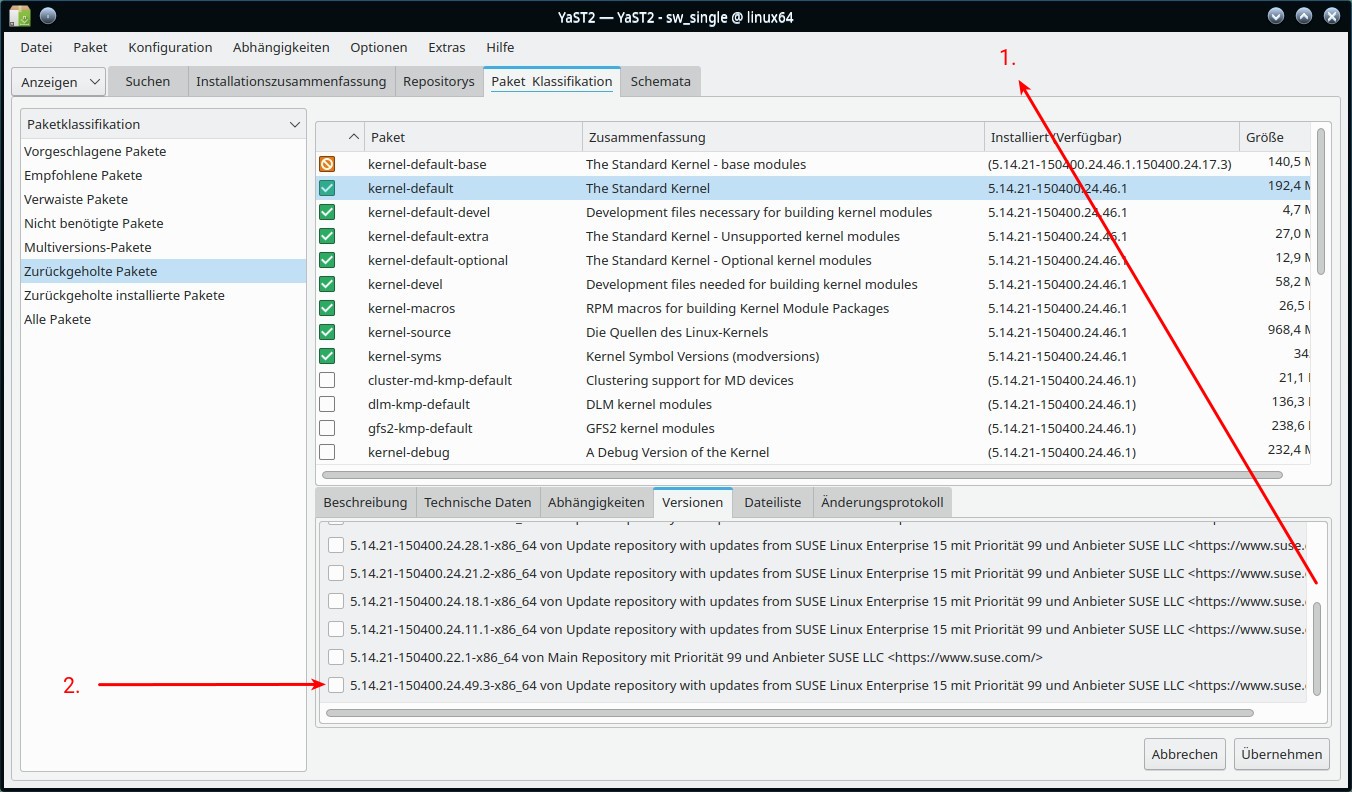Screen dimensions: 1352x792
Task: Sort by the Paket column header
Action: click(x=473, y=137)
